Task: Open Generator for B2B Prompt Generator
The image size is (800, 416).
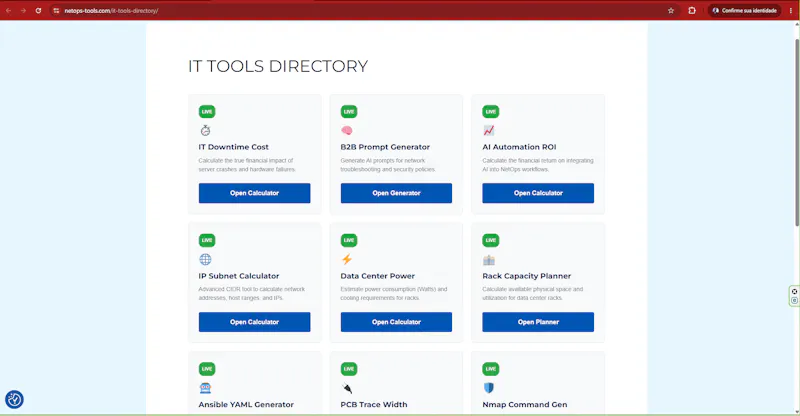Action: (x=396, y=193)
